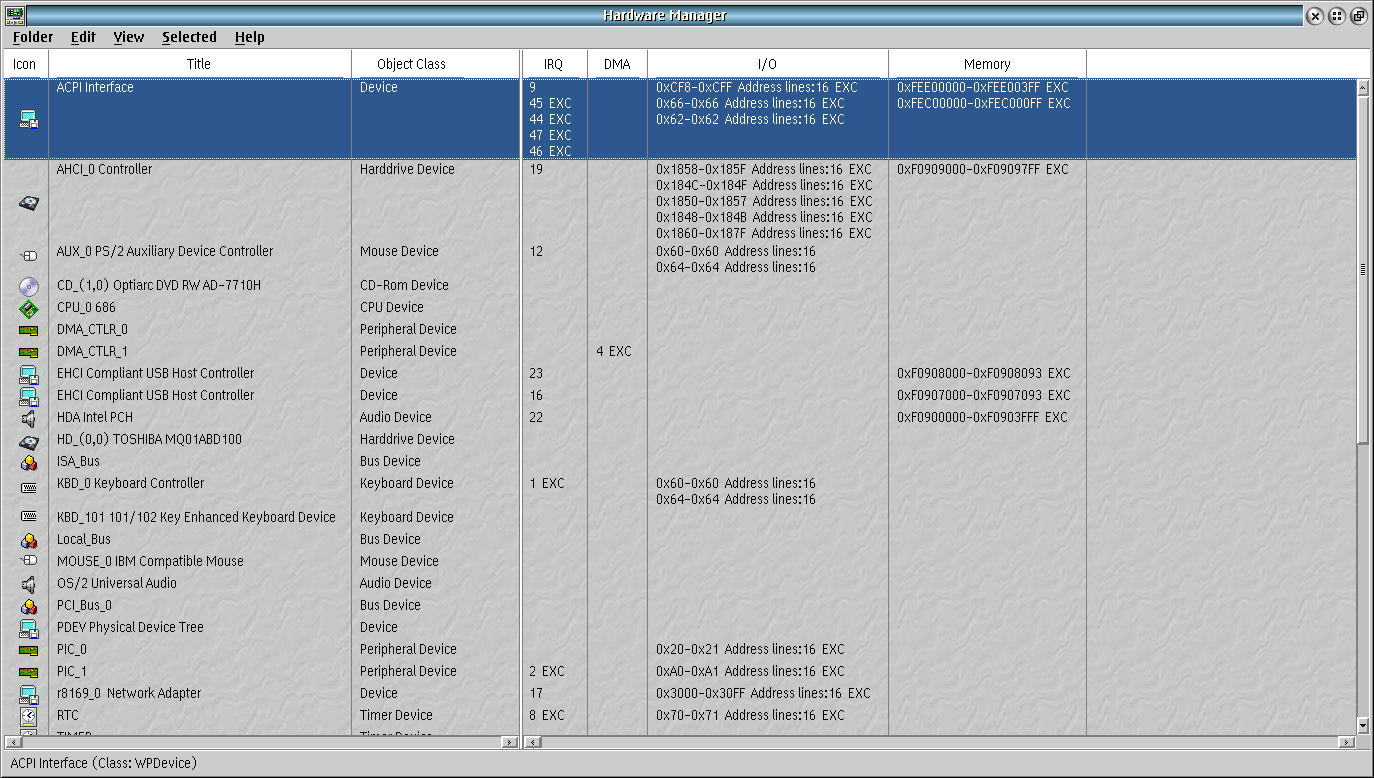This screenshot has height=778, width=1374.
Task: Click right pane horizontal scrollbar left arrow
Action: 533,742
